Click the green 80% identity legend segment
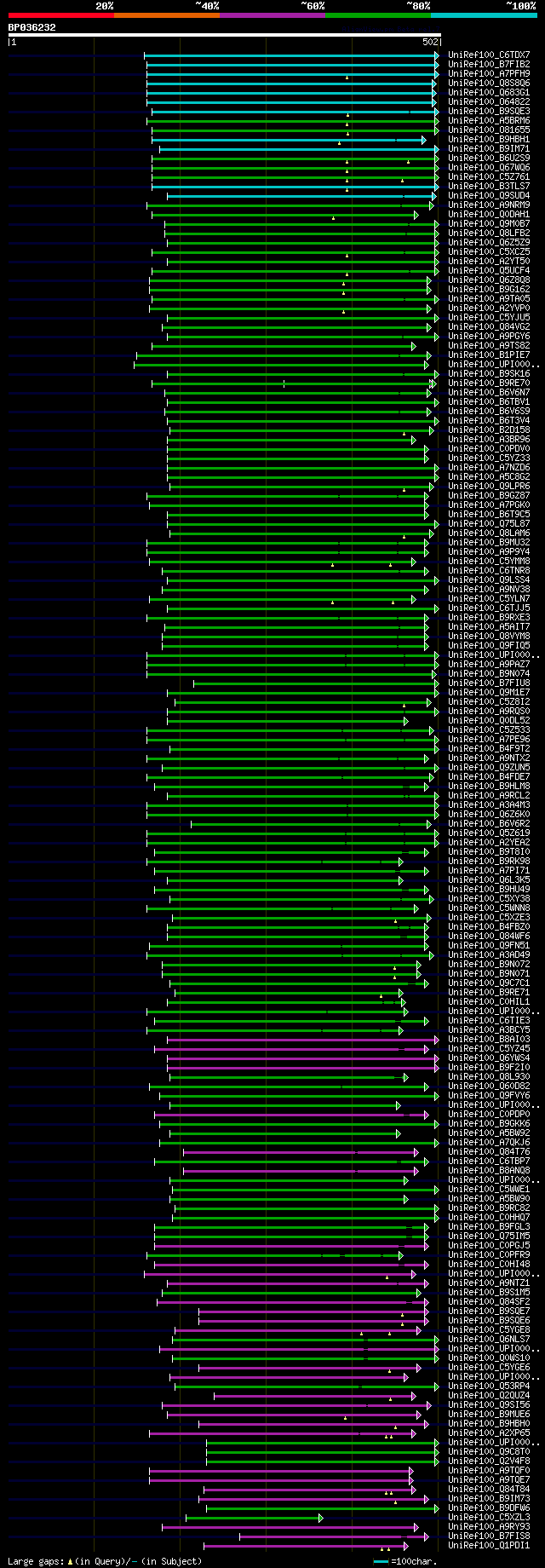 tap(378, 15)
